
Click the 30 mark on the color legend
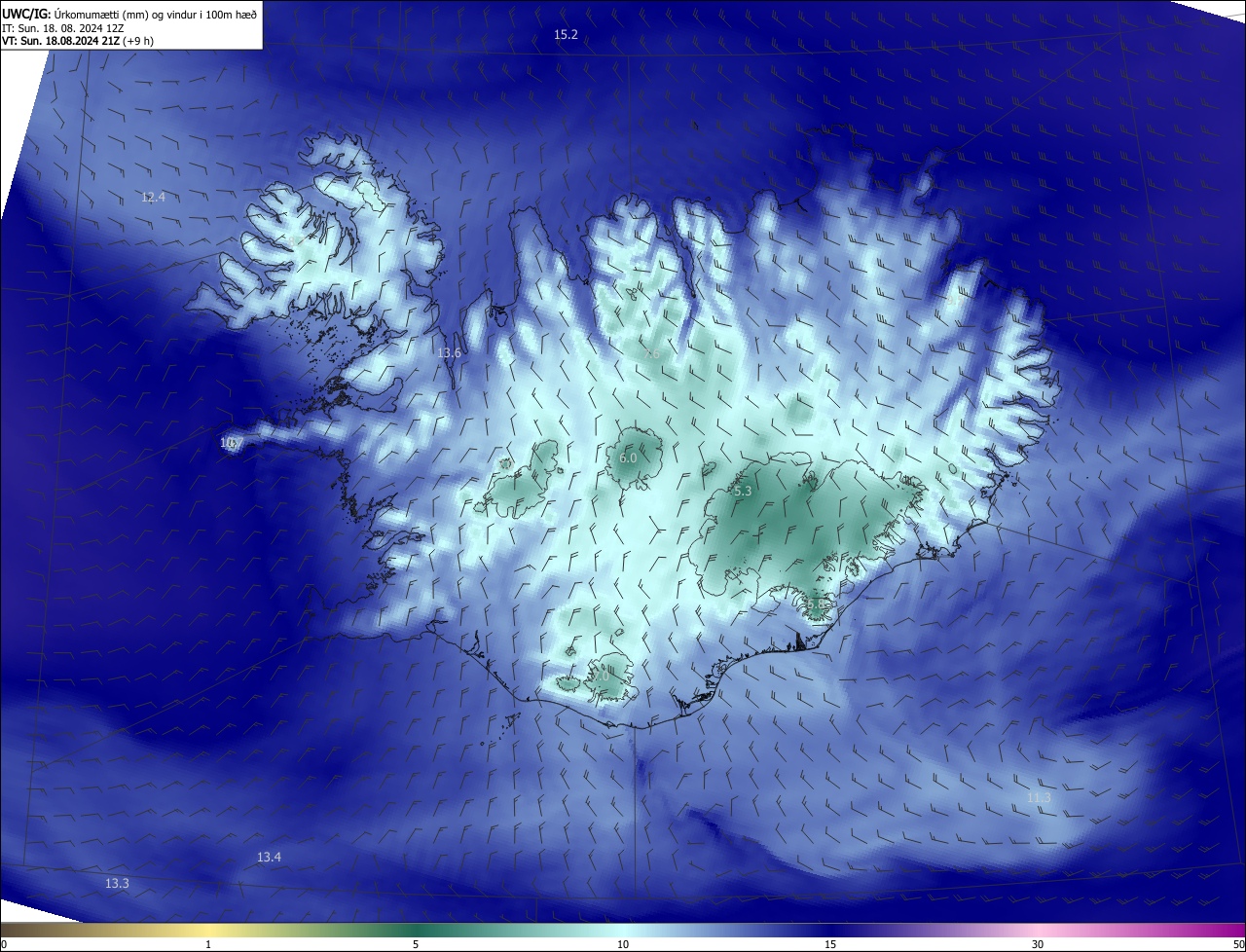1038,944
